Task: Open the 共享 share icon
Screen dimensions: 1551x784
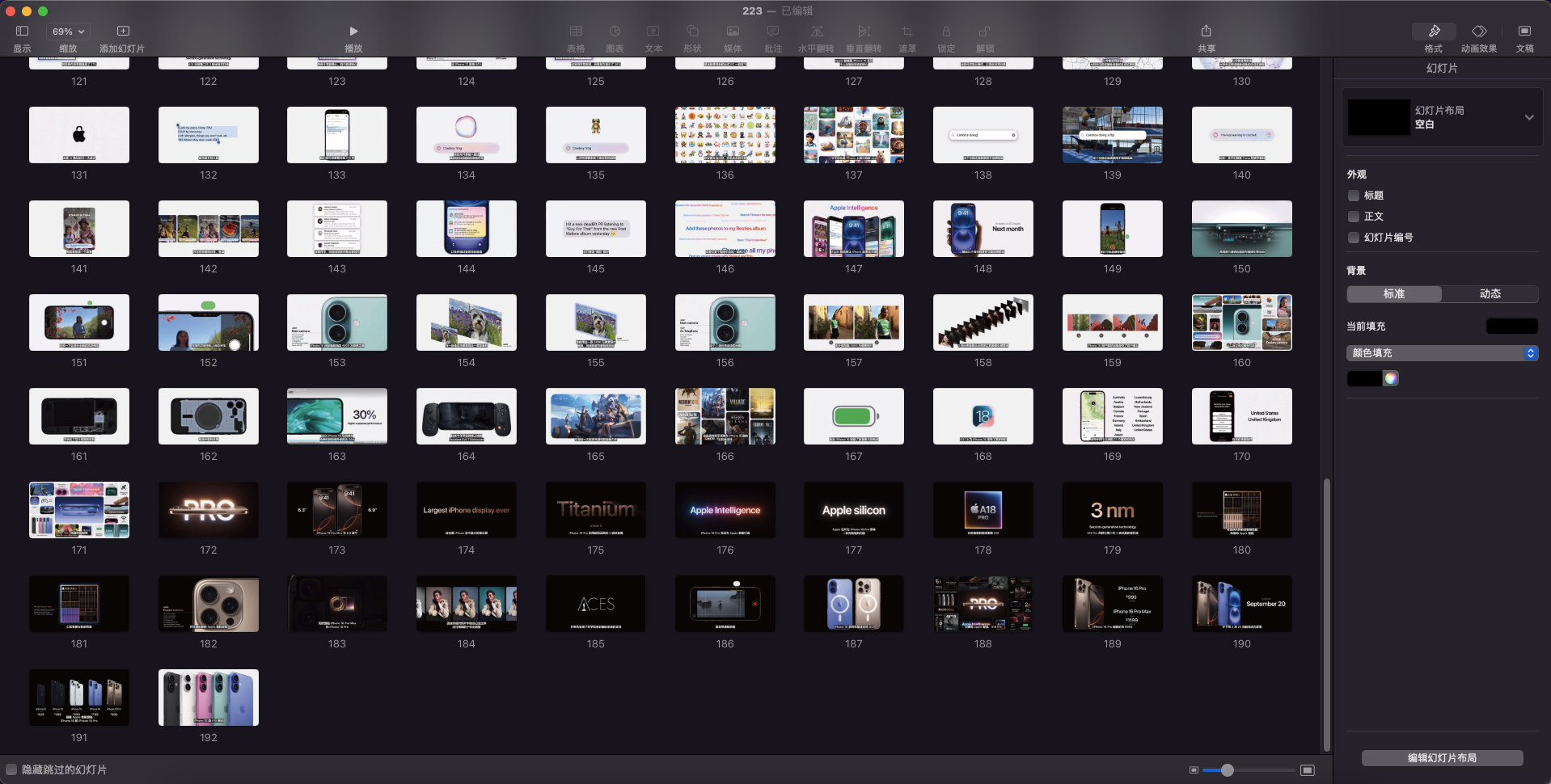Action: tap(1206, 31)
